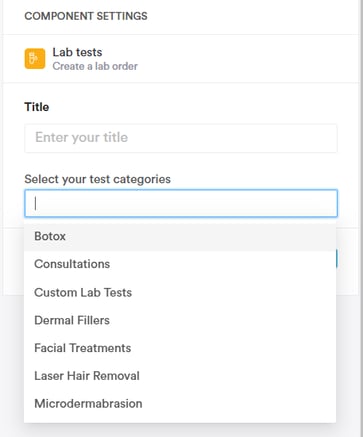
Task: Click the right end of categories combo box
Action: tap(328, 203)
